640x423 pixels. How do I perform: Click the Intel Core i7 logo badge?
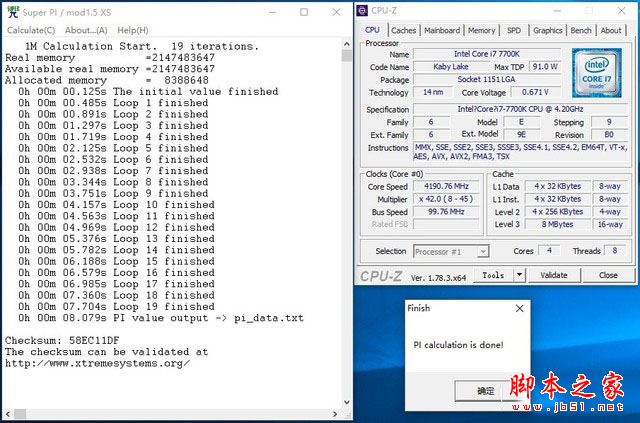(597, 73)
